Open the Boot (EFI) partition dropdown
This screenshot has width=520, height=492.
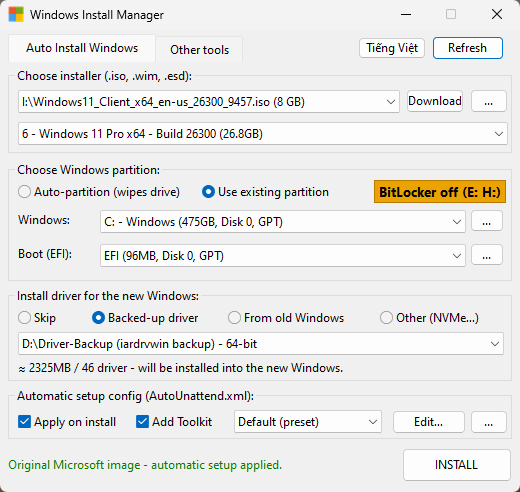283,256
